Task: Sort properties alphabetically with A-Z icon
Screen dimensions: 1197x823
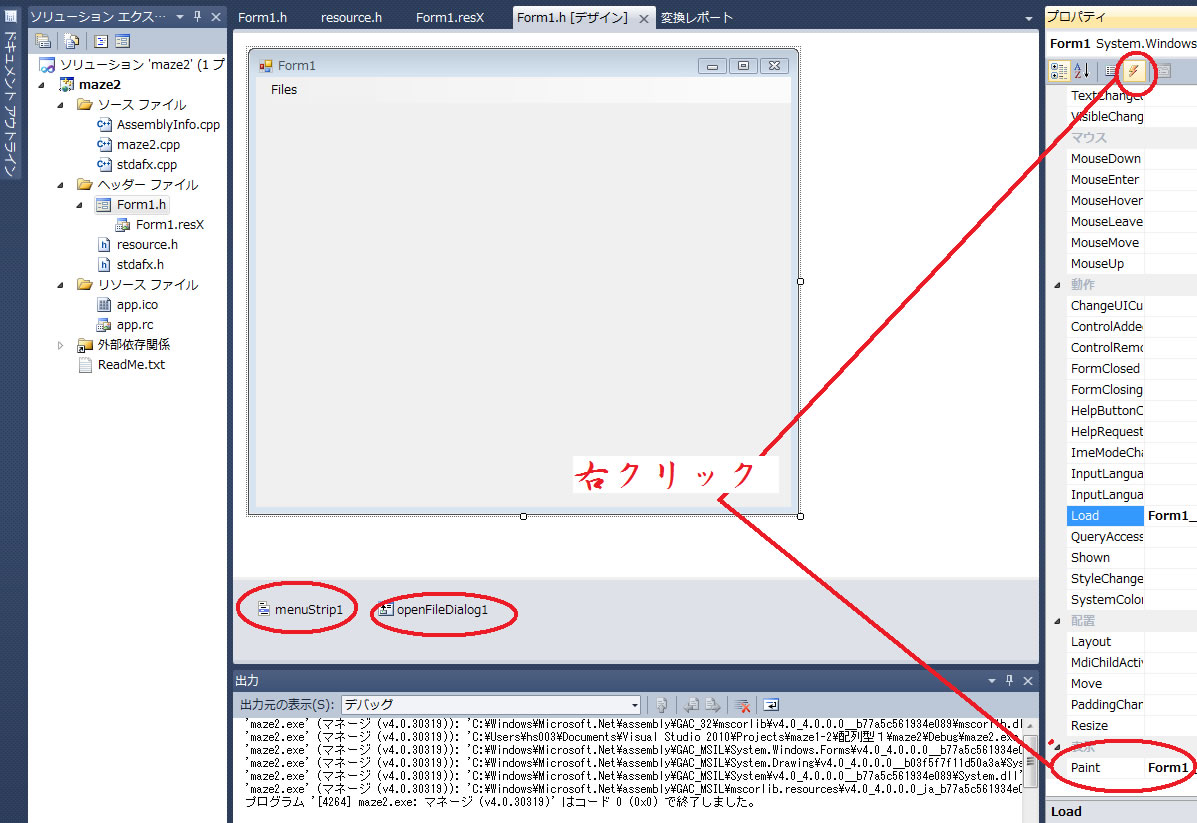Action: (x=1082, y=70)
